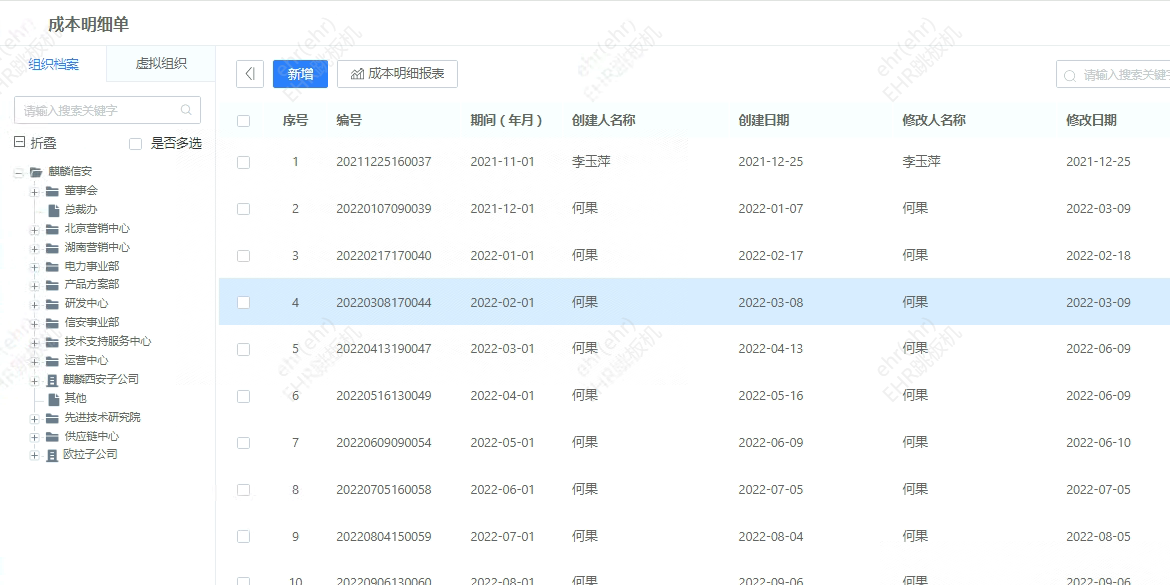This screenshot has height=585, width=1170.
Task: Enable the 是否多选 checkbox
Action: 136,143
